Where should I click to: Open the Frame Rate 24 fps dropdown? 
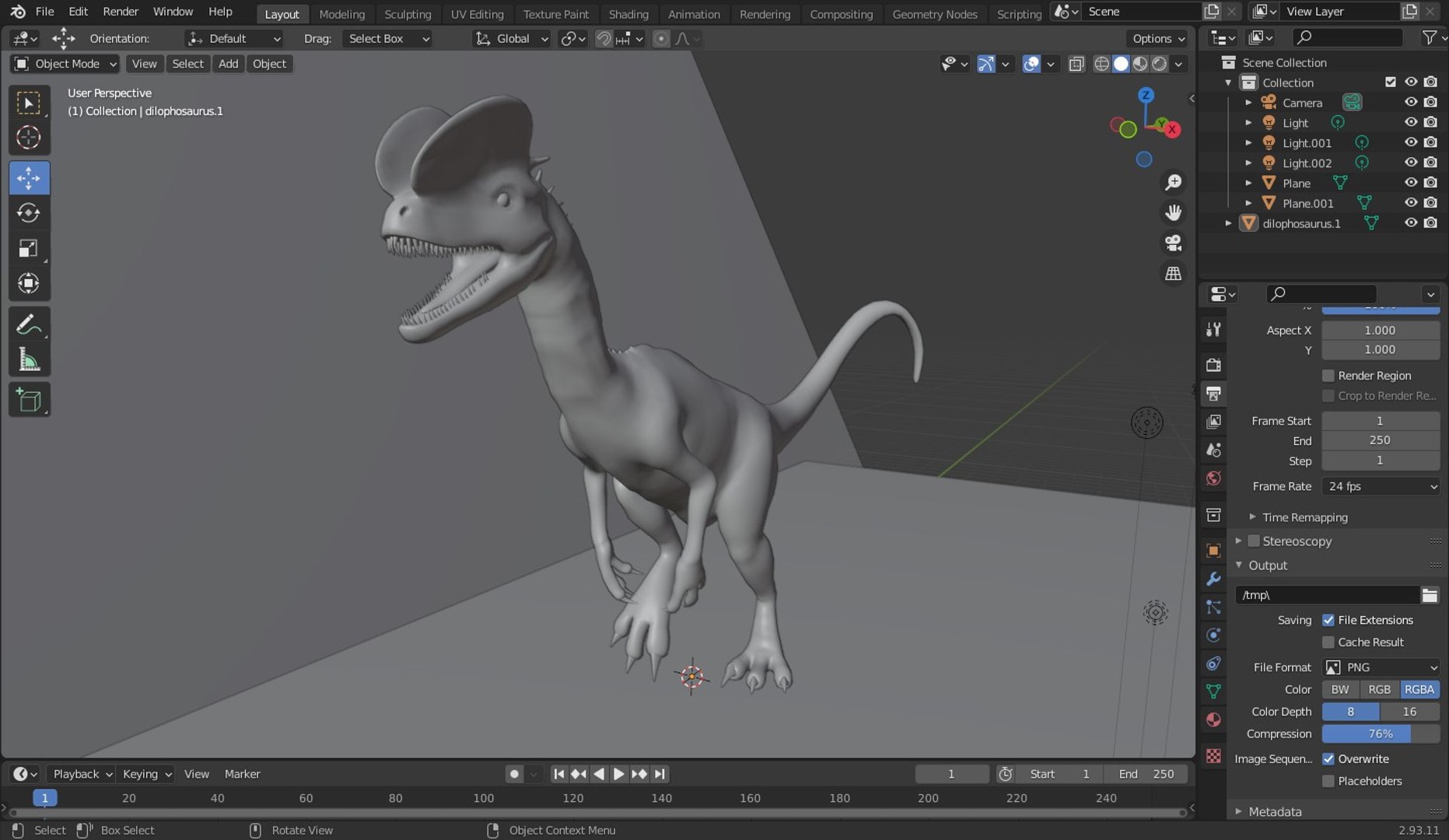pyautogui.click(x=1381, y=486)
